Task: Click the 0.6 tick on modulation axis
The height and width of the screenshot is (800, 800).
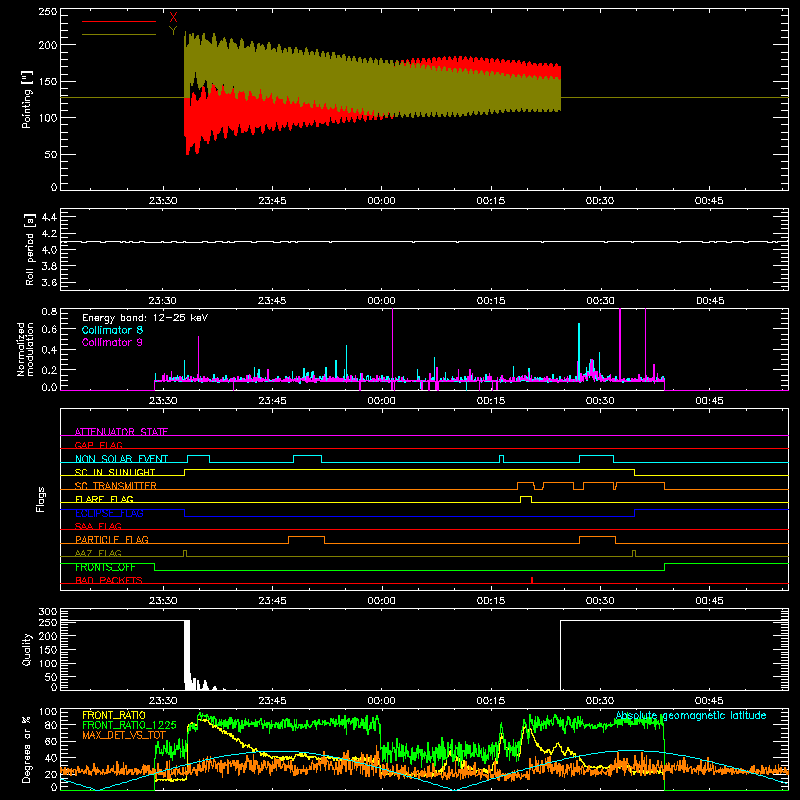Action: [49, 330]
